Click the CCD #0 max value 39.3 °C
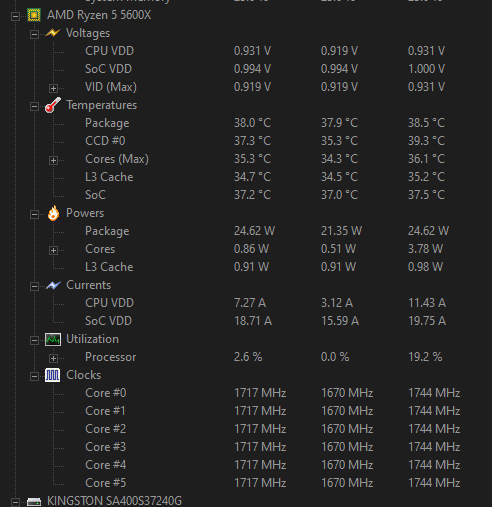492x507 pixels. point(426,141)
